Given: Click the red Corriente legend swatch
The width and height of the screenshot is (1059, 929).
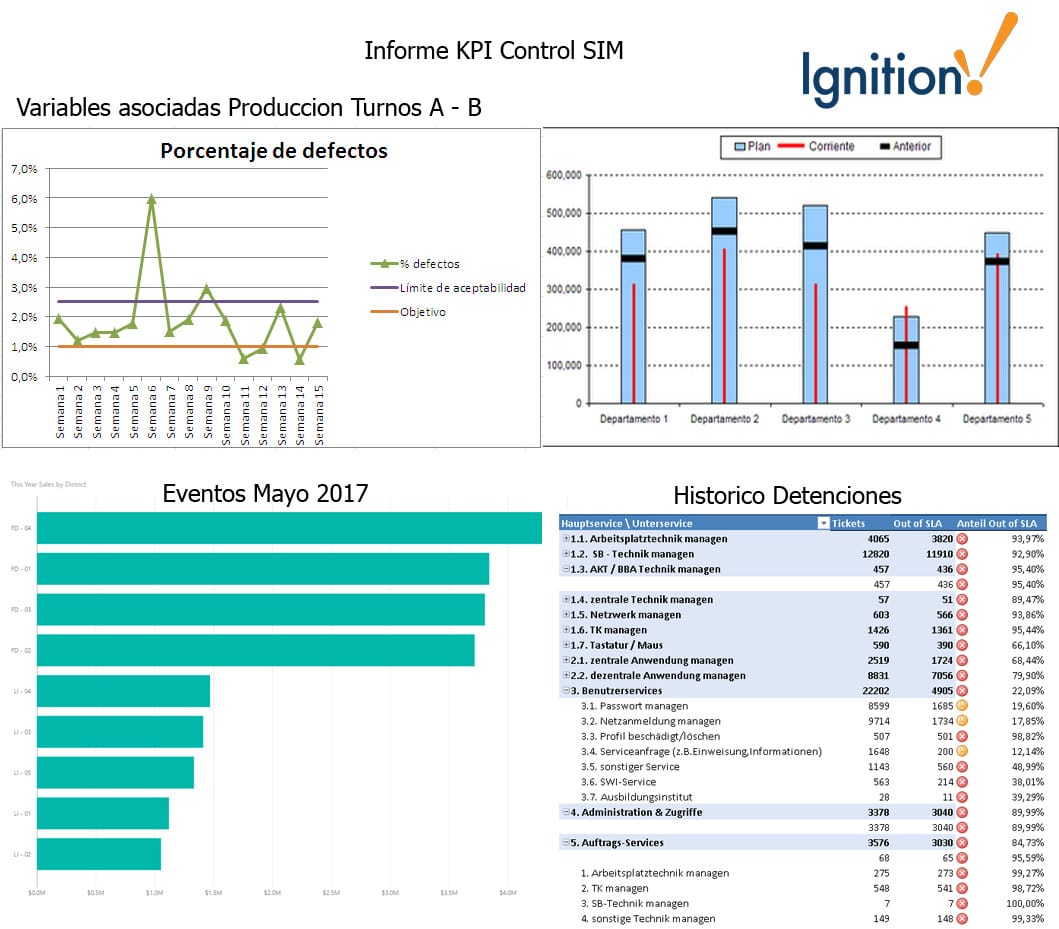Looking at the screenshot, I should pos(791,147).
